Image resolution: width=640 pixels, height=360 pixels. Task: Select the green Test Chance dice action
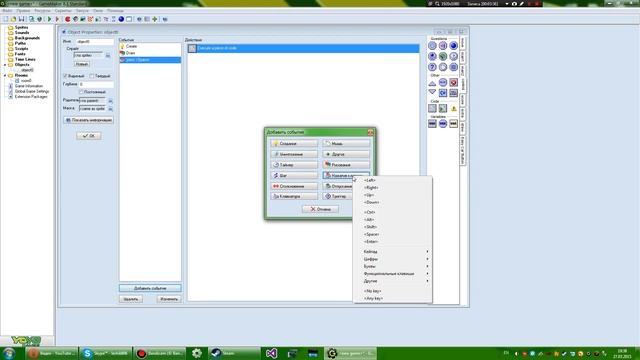pyautogui.click(x=443, y=56)
